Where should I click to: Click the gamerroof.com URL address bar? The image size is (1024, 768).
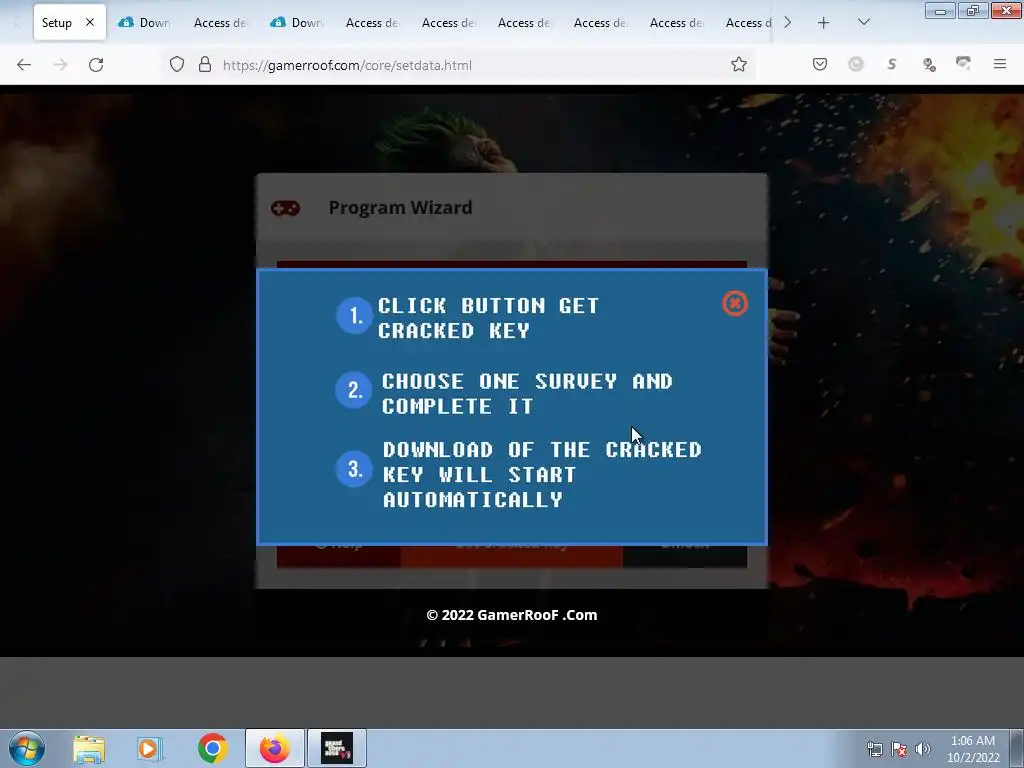coord(457,65)
